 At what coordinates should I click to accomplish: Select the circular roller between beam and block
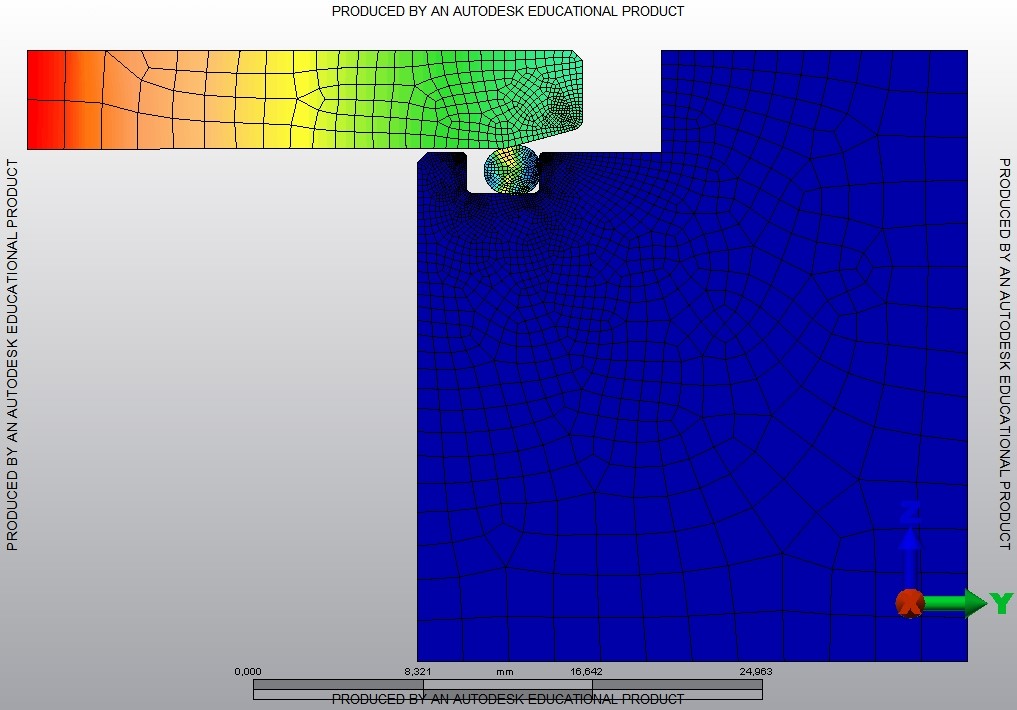click(x=512, y=170)
